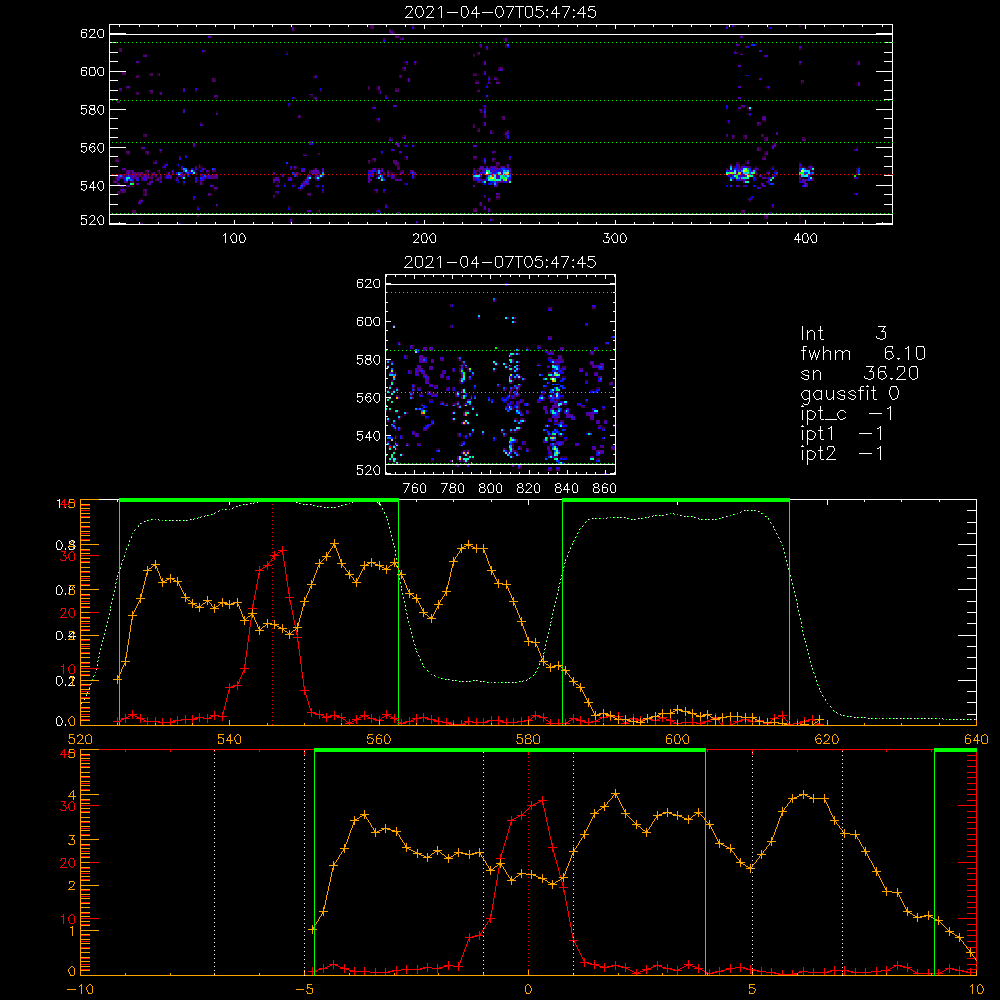
Task: Click the top plot title timestamp 2021-04-07T05:47:45
Action: (501, 12)
